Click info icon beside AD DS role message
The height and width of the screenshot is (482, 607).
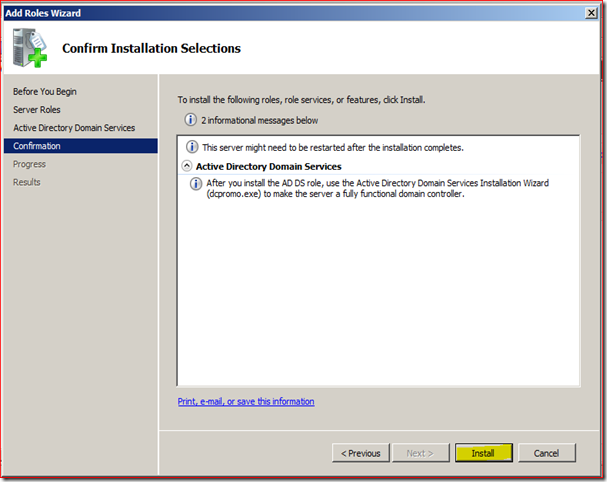pyautogui.click(x=196, y=184)
